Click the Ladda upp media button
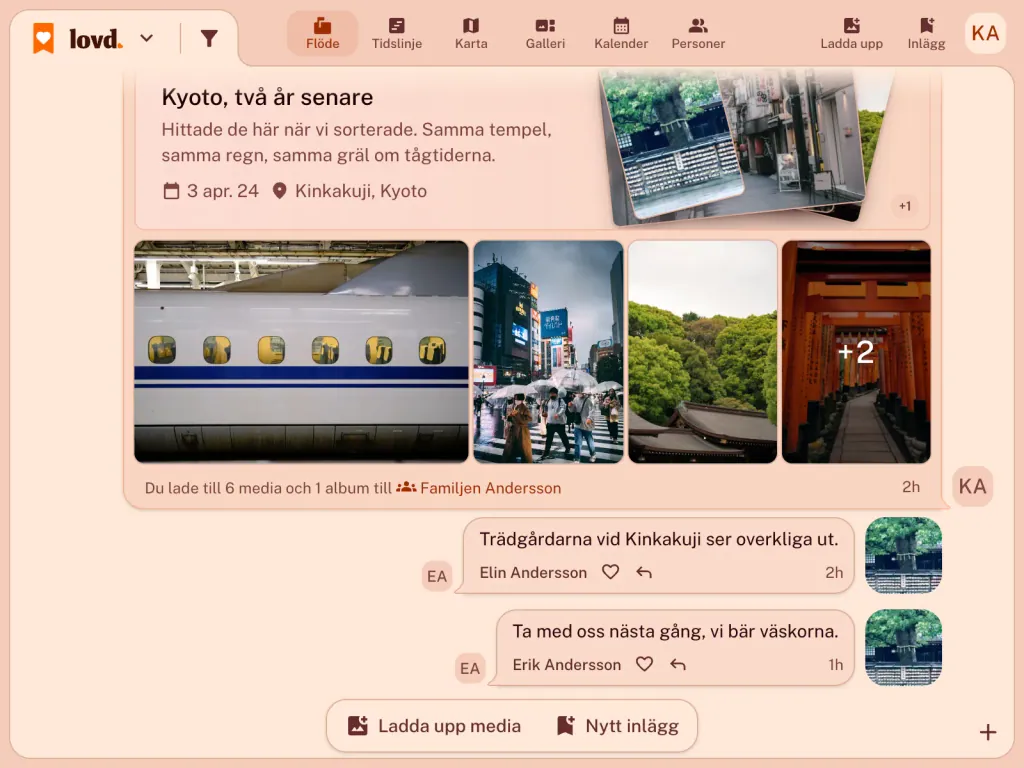 tap(434, 726)
